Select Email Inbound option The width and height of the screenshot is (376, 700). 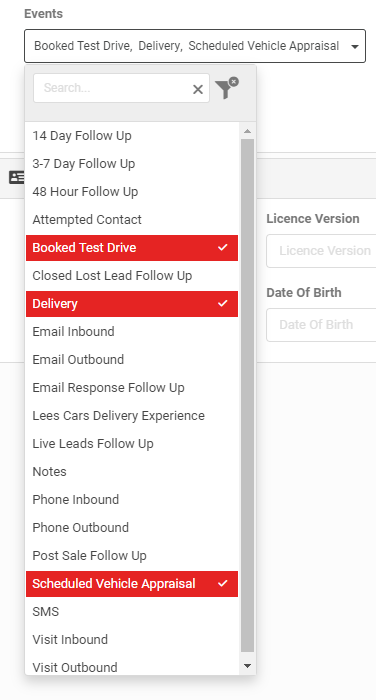click(132, 332)
